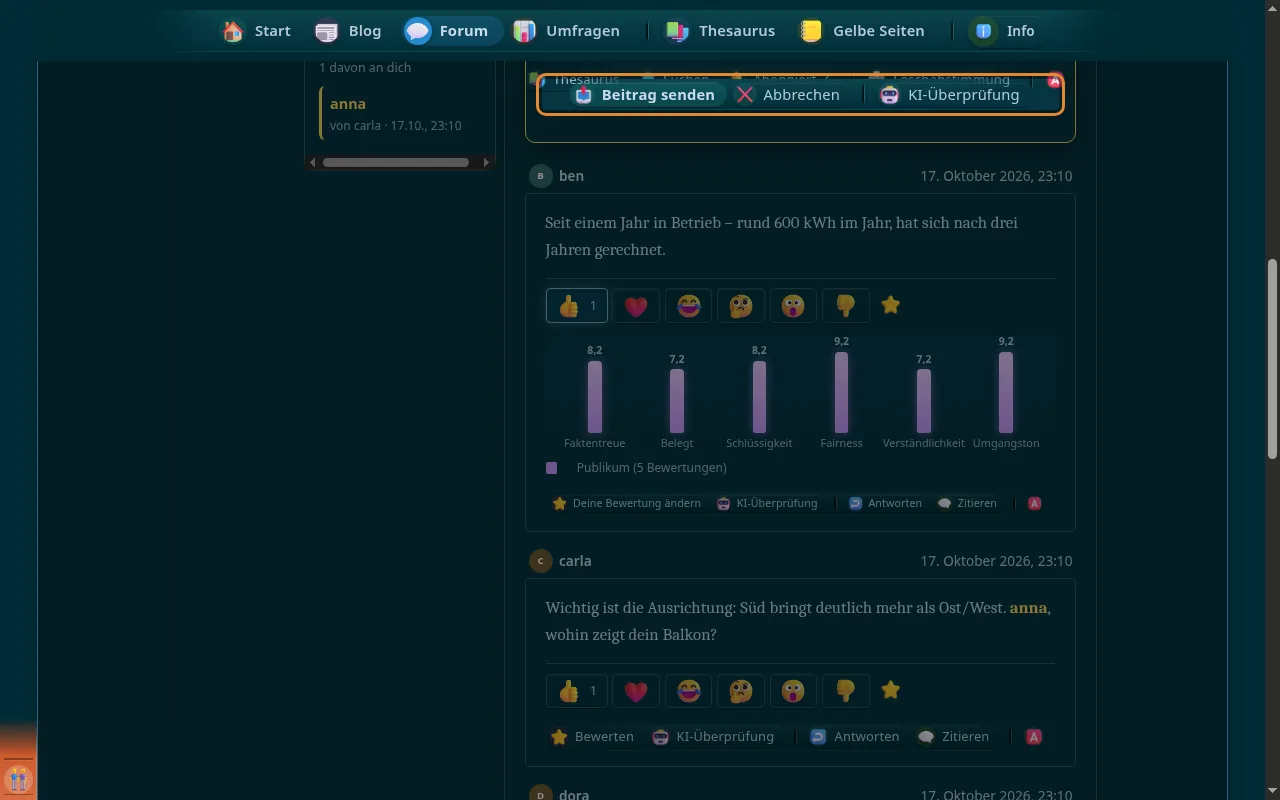Add thinking emoji reaction to carla's post
Screen dimensions: 1280x800
coord(740,691)
